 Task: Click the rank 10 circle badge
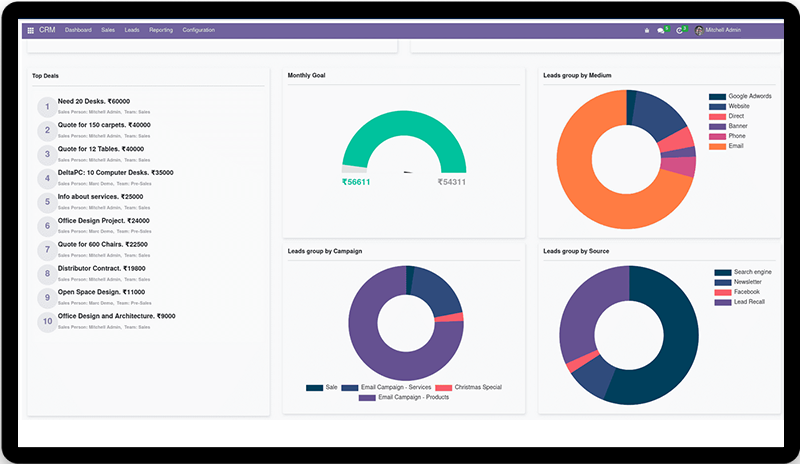point(46,321)
